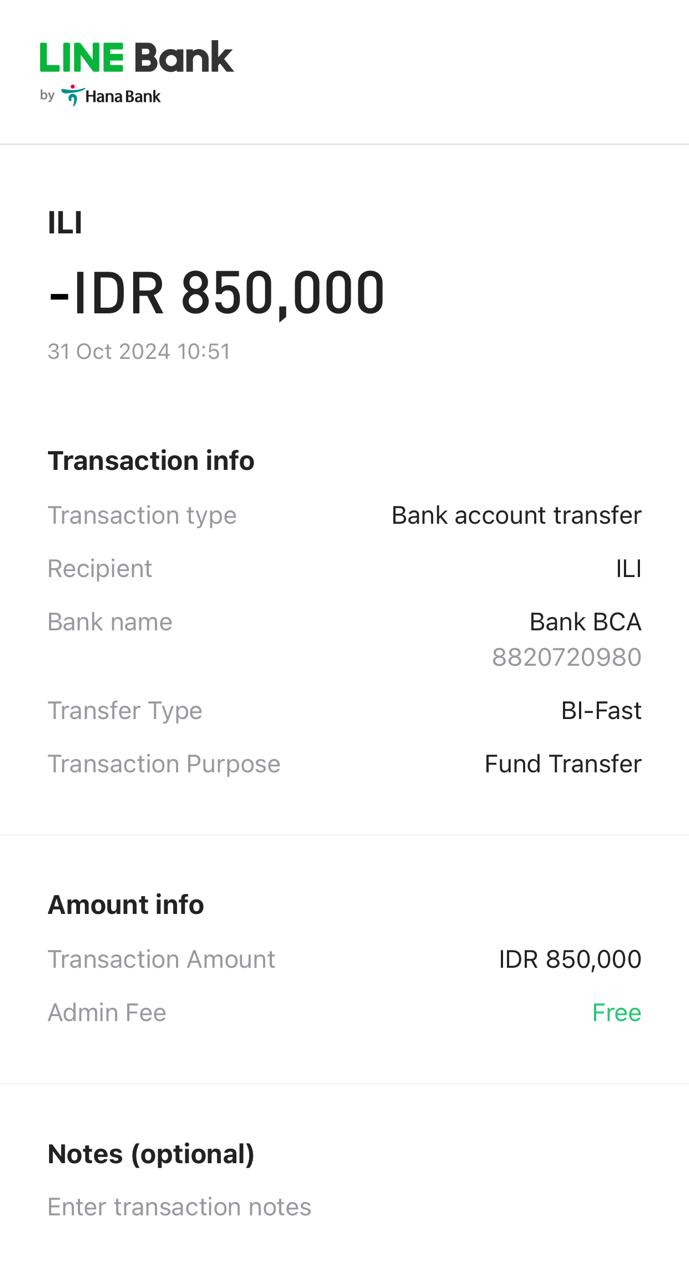The height and width of the screenshot is (1280, 689).
Task: Select account number 8820720980
Action: 566,657
